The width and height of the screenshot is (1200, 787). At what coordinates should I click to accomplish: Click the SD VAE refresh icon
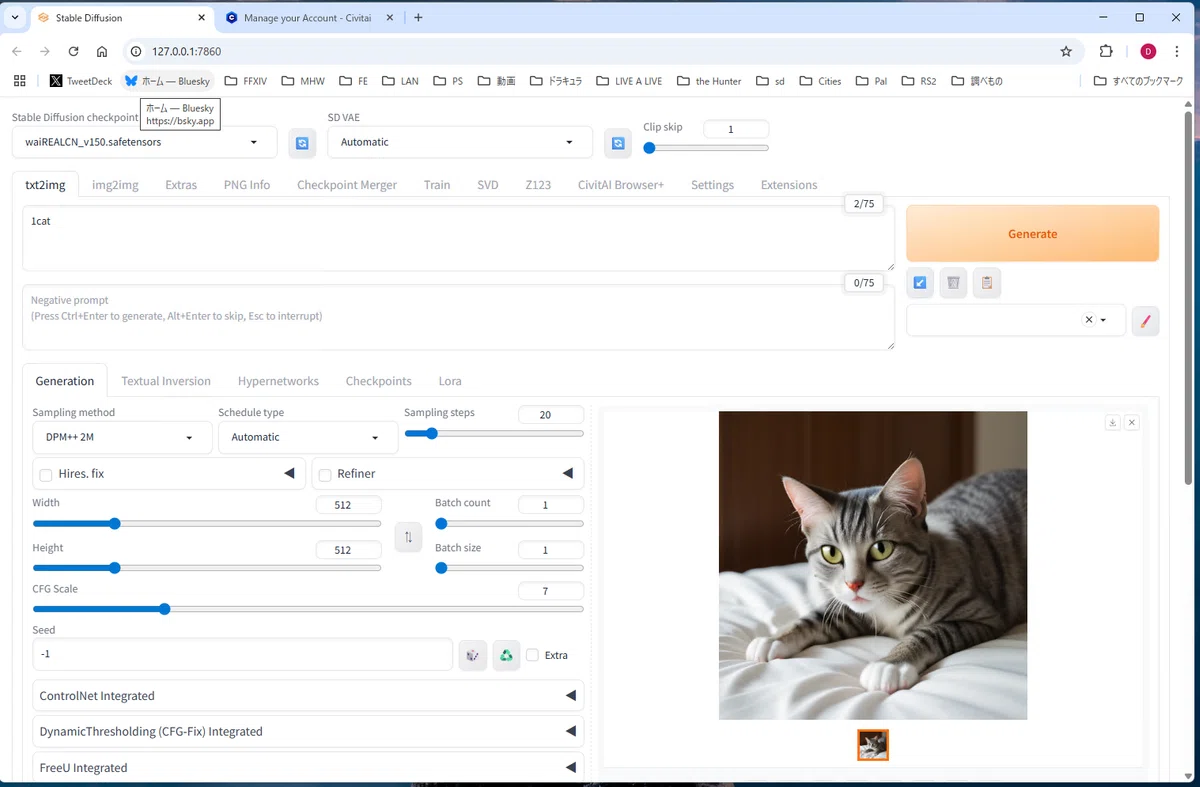point(618,143)
